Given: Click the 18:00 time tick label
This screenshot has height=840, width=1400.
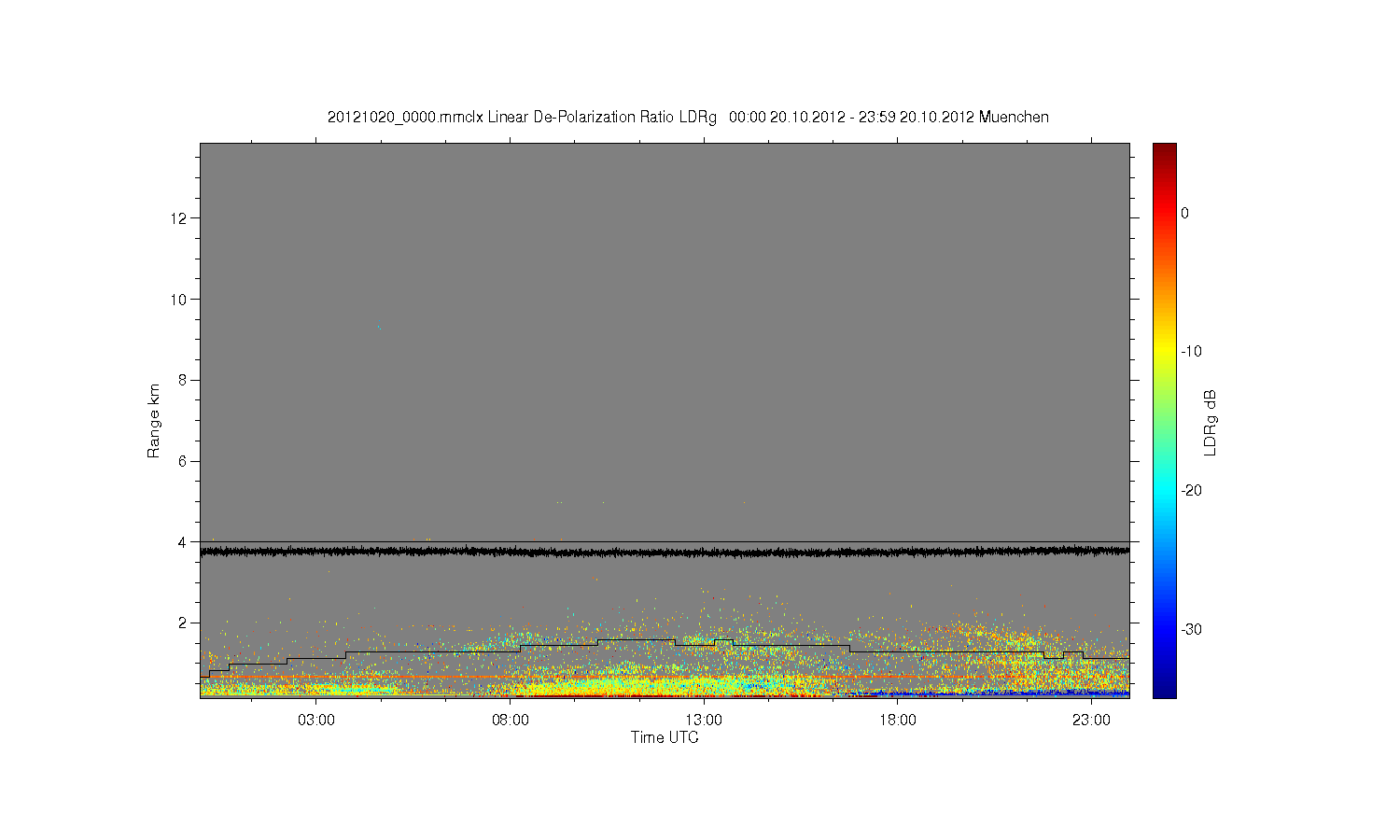Looking at the screenshot, I should click(898, 721).
